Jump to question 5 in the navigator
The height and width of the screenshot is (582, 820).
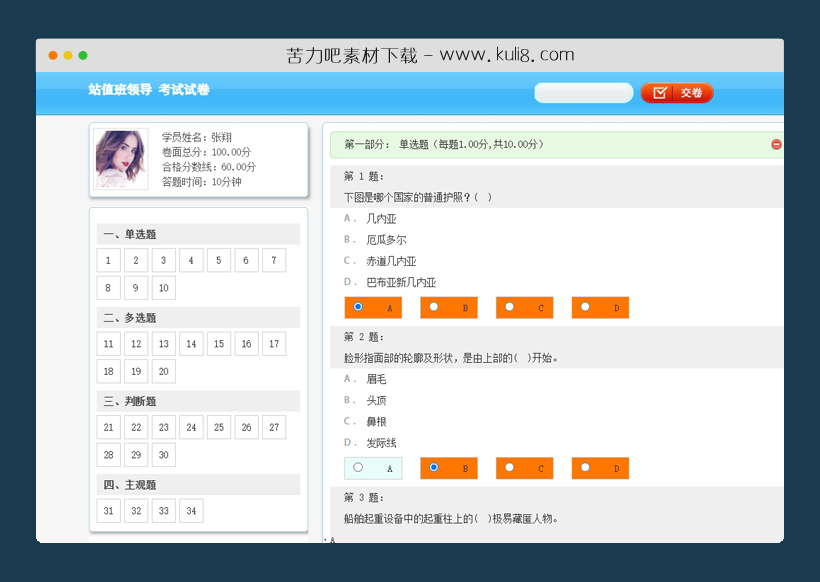coord(218,260)
